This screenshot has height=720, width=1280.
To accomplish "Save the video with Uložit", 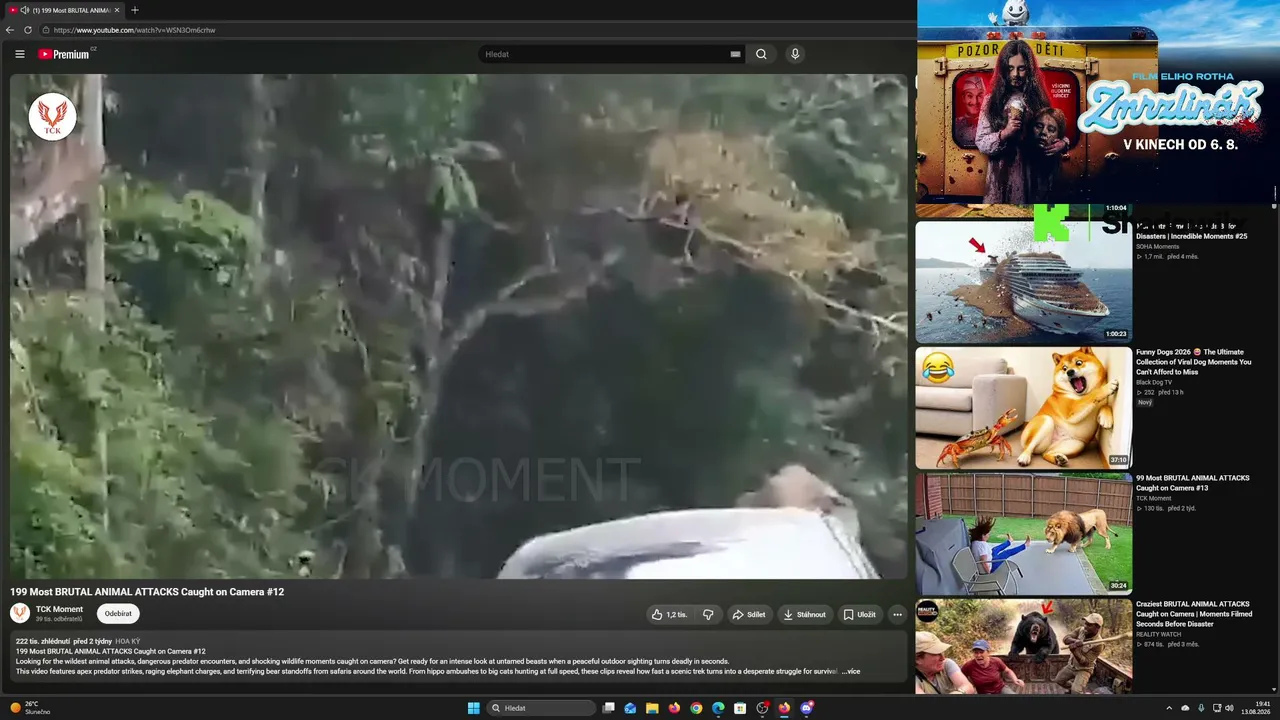I will (859, 615).
